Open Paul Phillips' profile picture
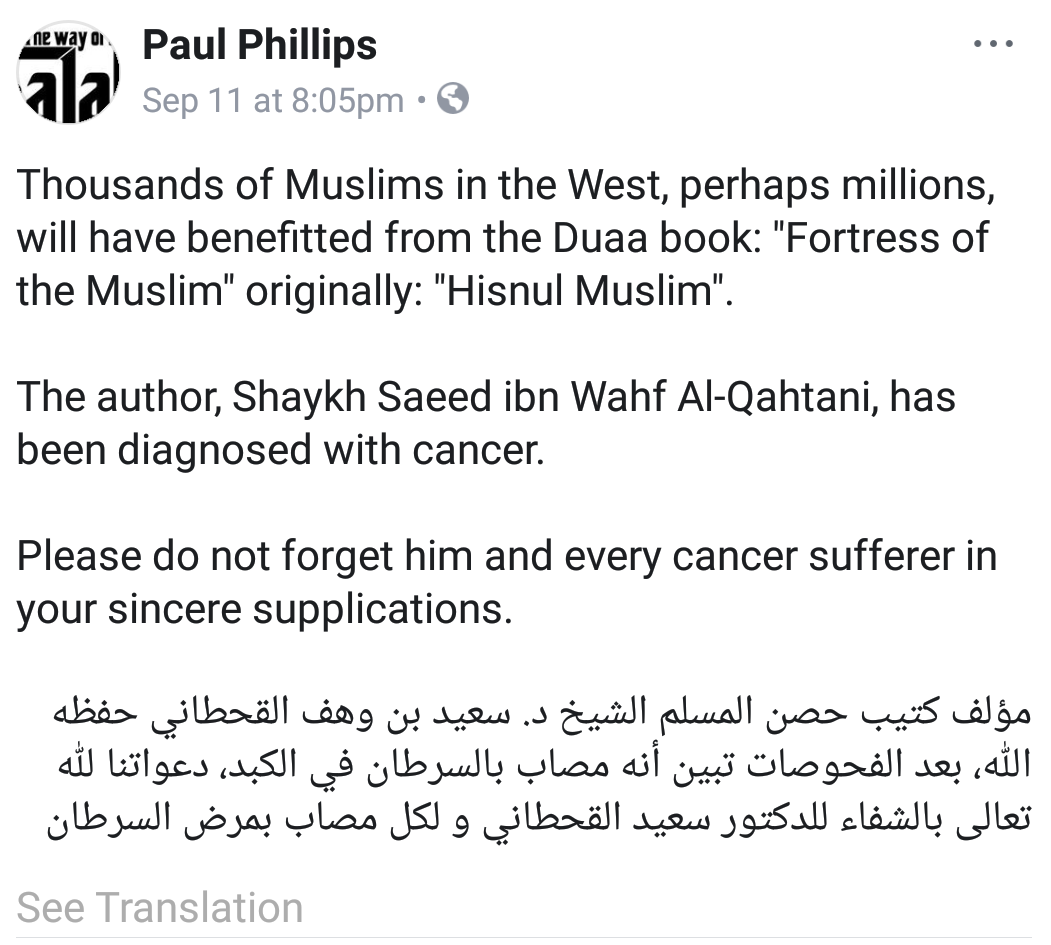The width and height of the screenshot is (1051, 945). pyautogui.click(x=68, y=72)
